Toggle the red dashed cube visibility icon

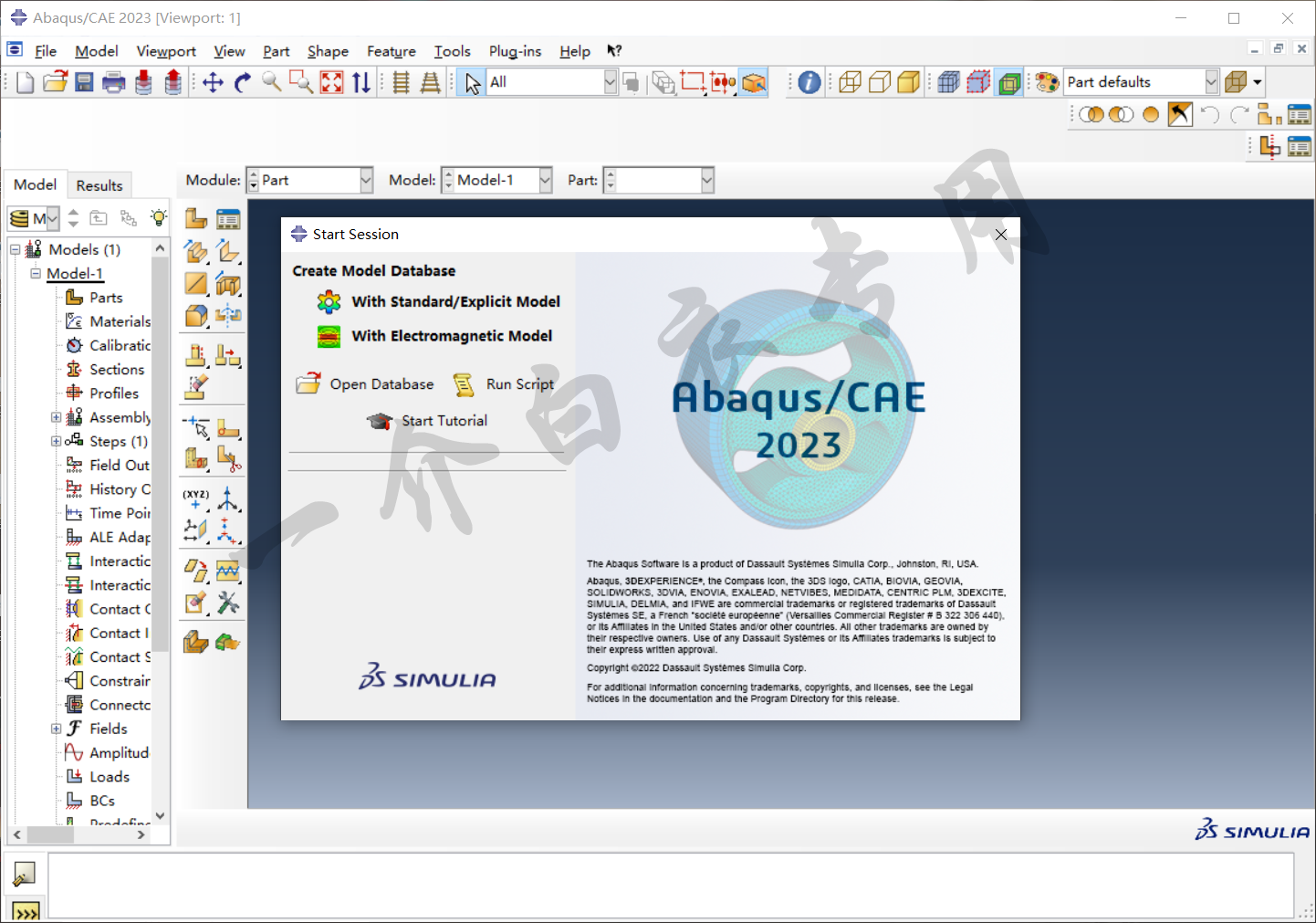978,82
